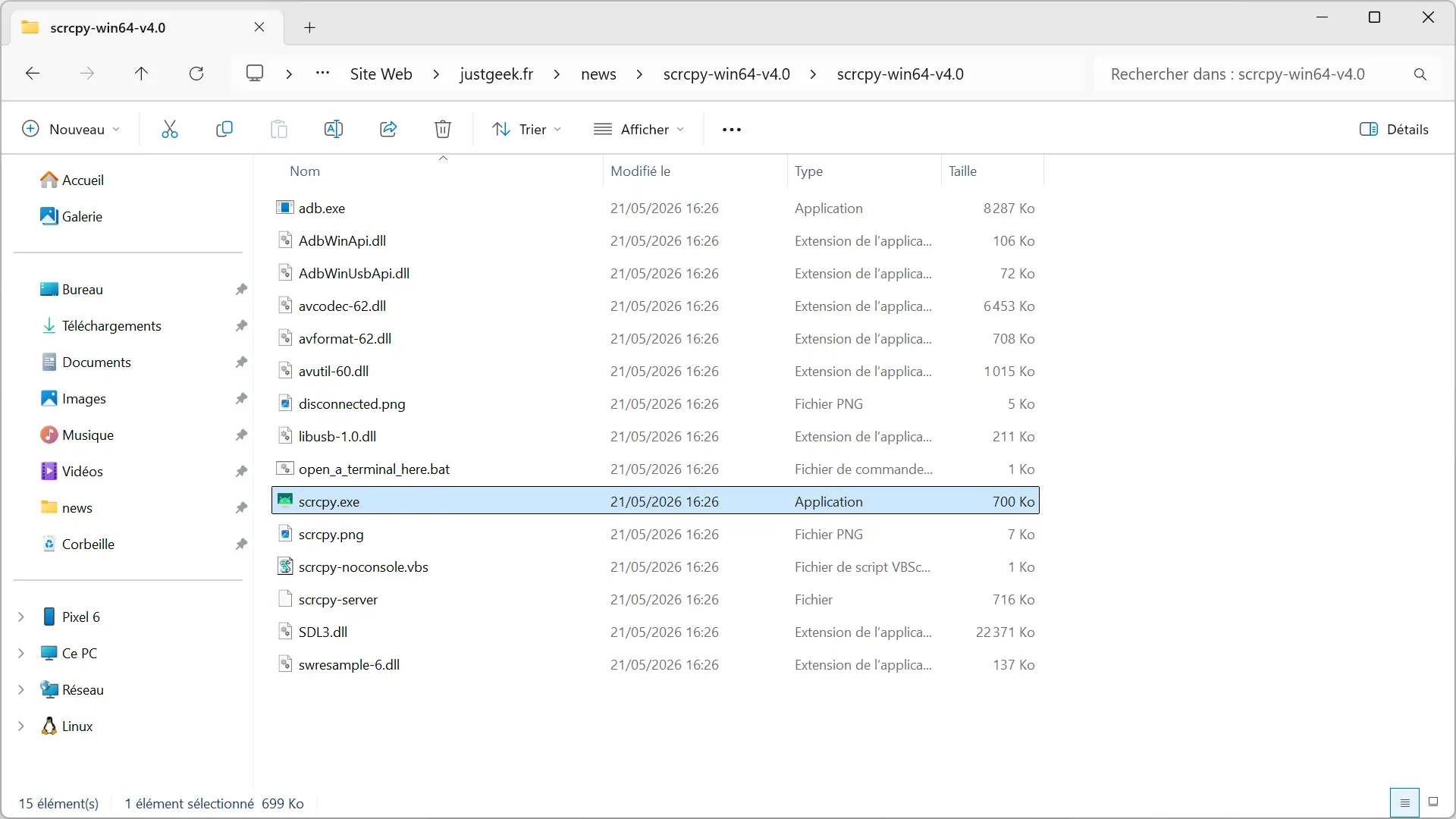Select the avcodec-62.dll file name
This screenshot has height=819, width=1456.
tap(342, 306)
